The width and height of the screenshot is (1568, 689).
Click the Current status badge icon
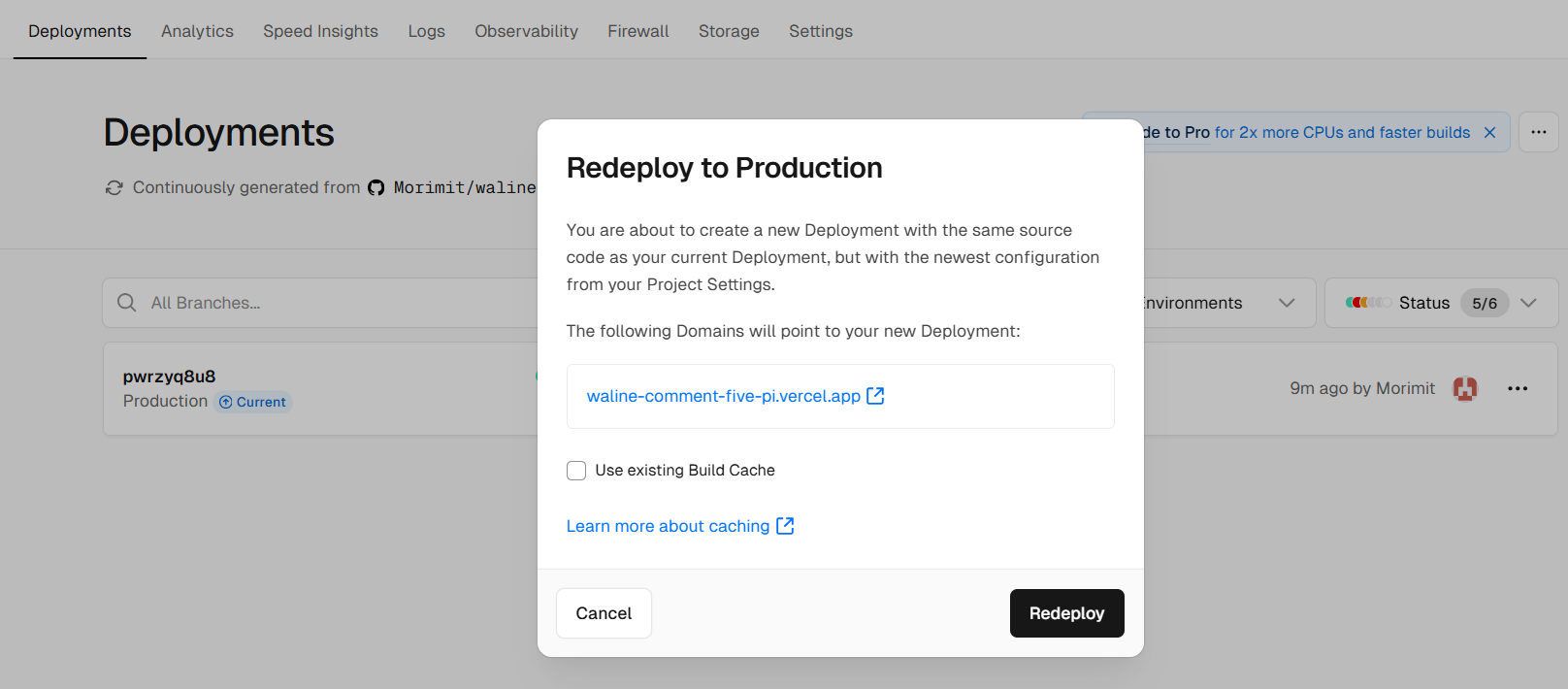(x=226, y=402)
